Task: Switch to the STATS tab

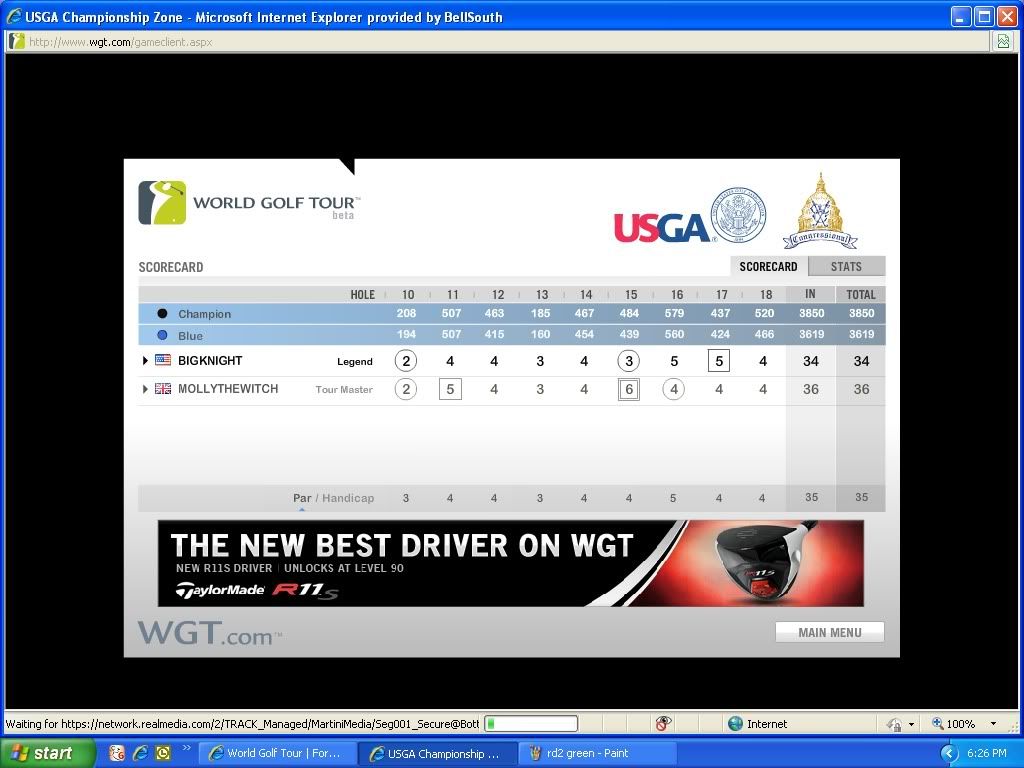Action: point(846,267)
